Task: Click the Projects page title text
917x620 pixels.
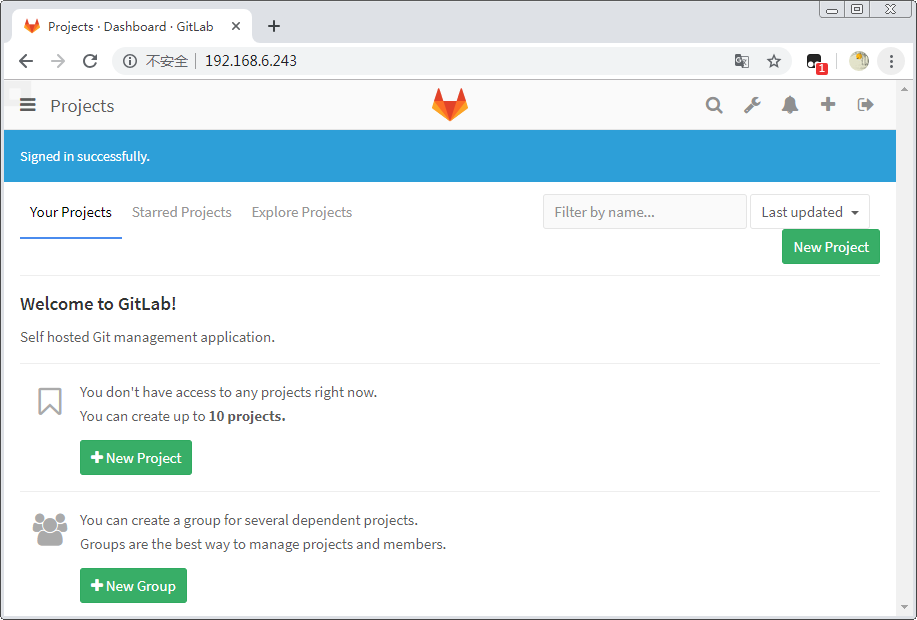Action: 82,106
